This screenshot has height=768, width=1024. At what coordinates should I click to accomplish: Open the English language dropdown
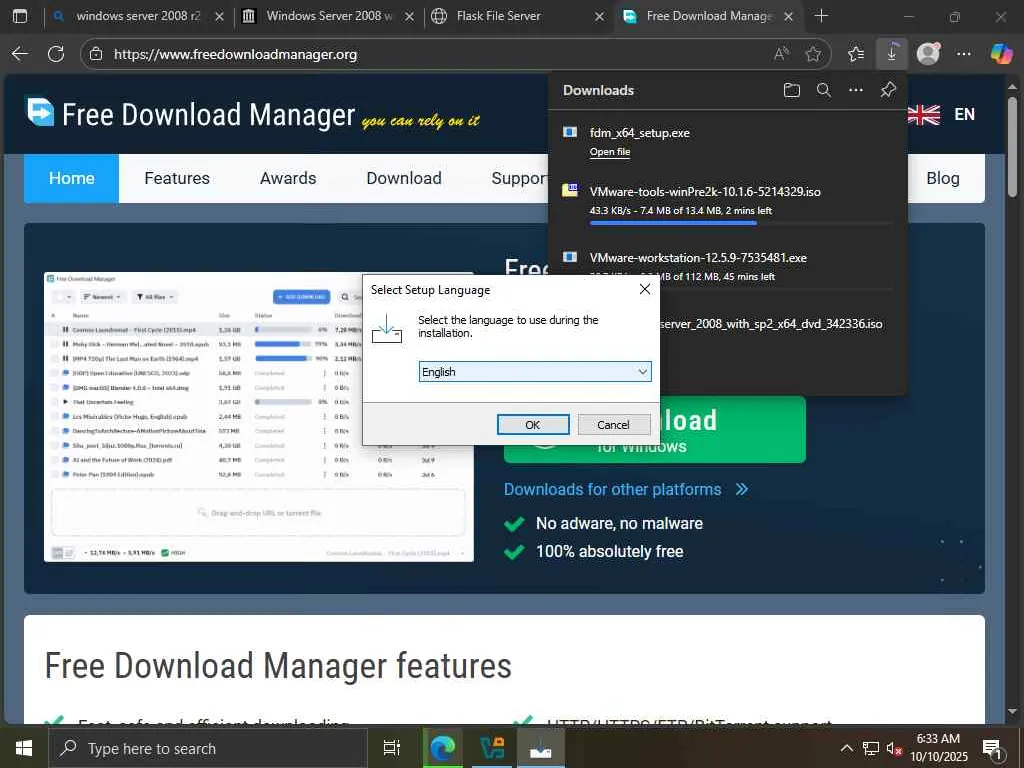click(x=534, y=372)
